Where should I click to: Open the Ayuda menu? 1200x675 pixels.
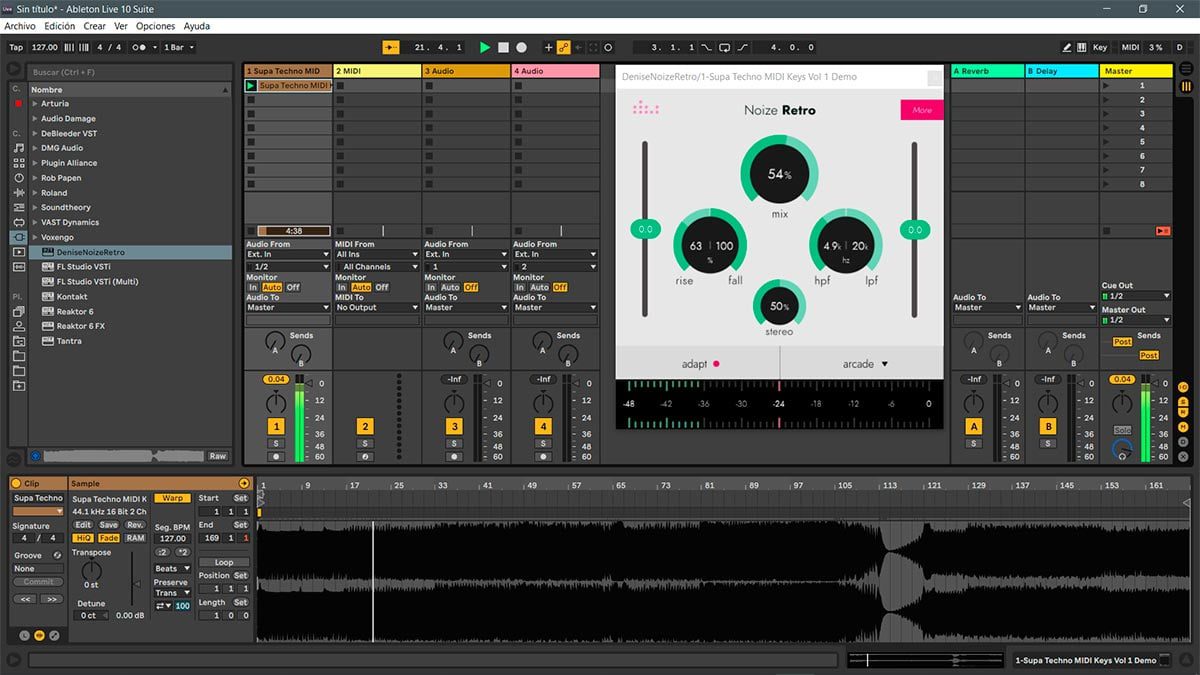[x=197, y=26]
